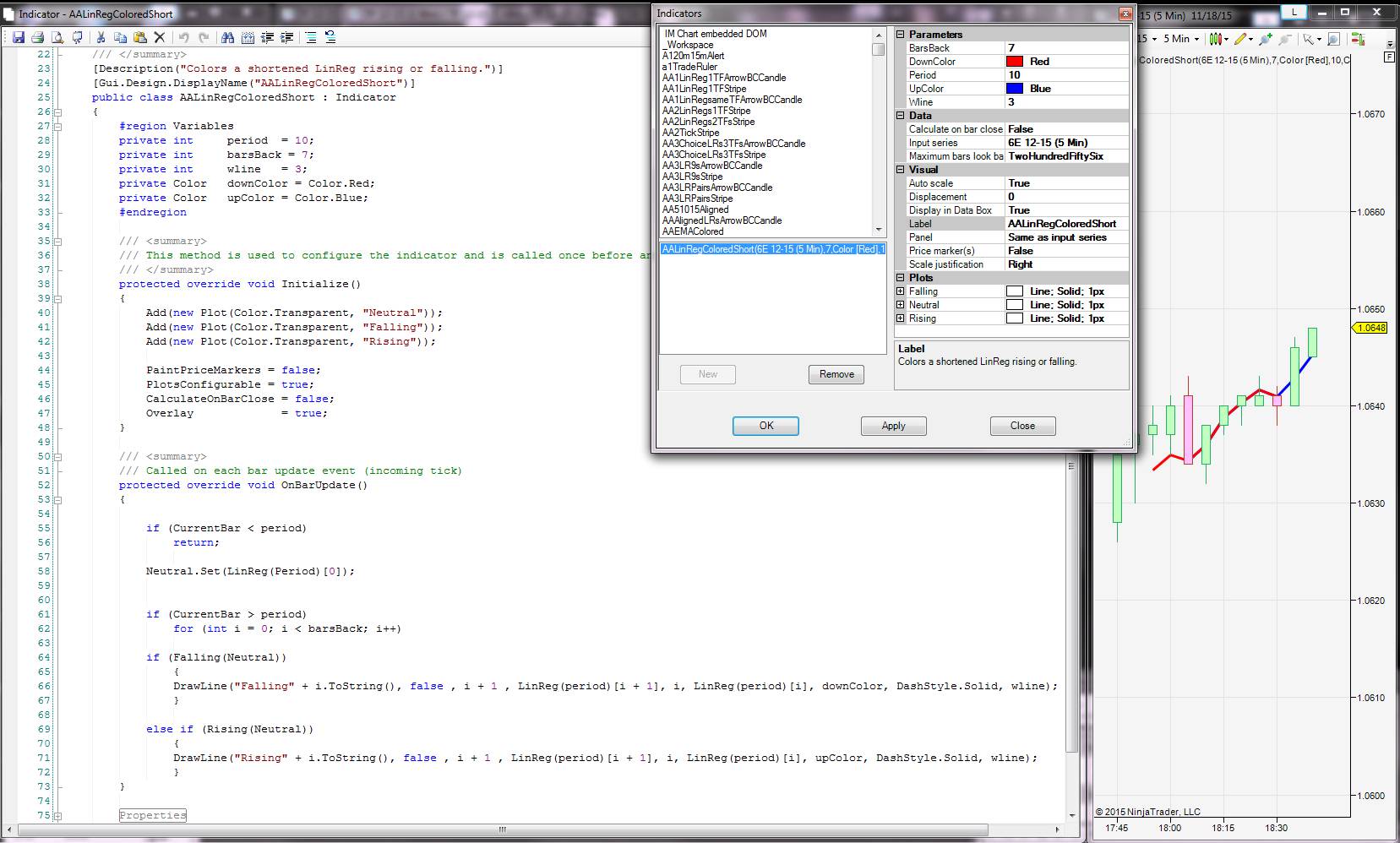
Task: Collapse the Plots property section
Action: click(x=901, y=278)
